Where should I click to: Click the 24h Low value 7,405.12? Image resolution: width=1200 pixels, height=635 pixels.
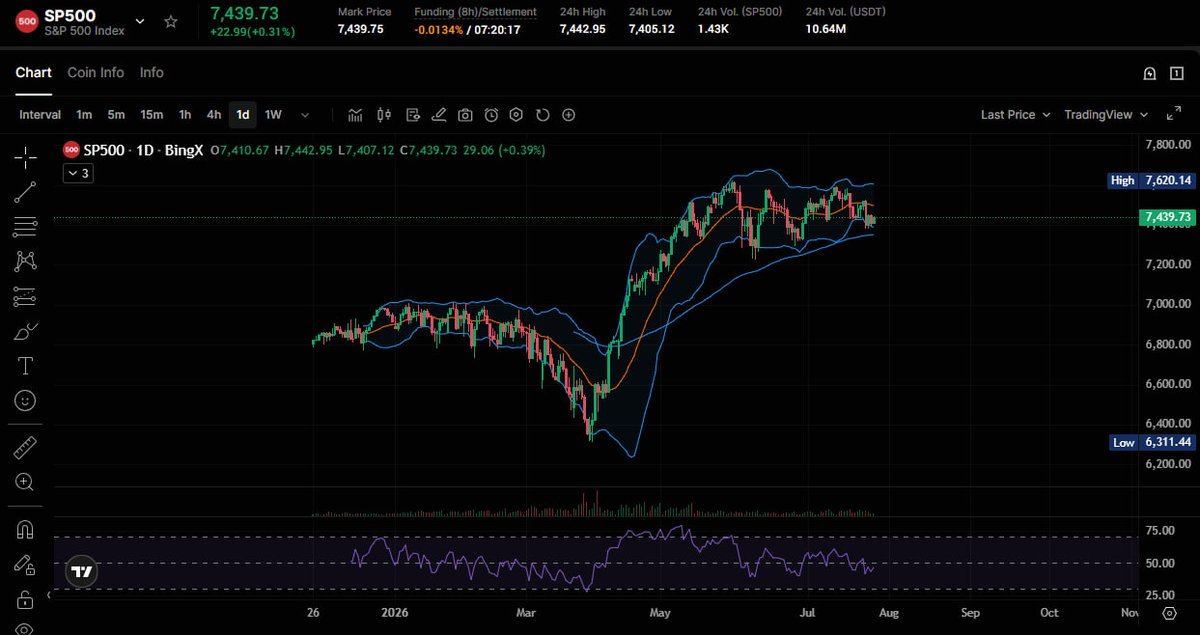[x=651, y=29]
